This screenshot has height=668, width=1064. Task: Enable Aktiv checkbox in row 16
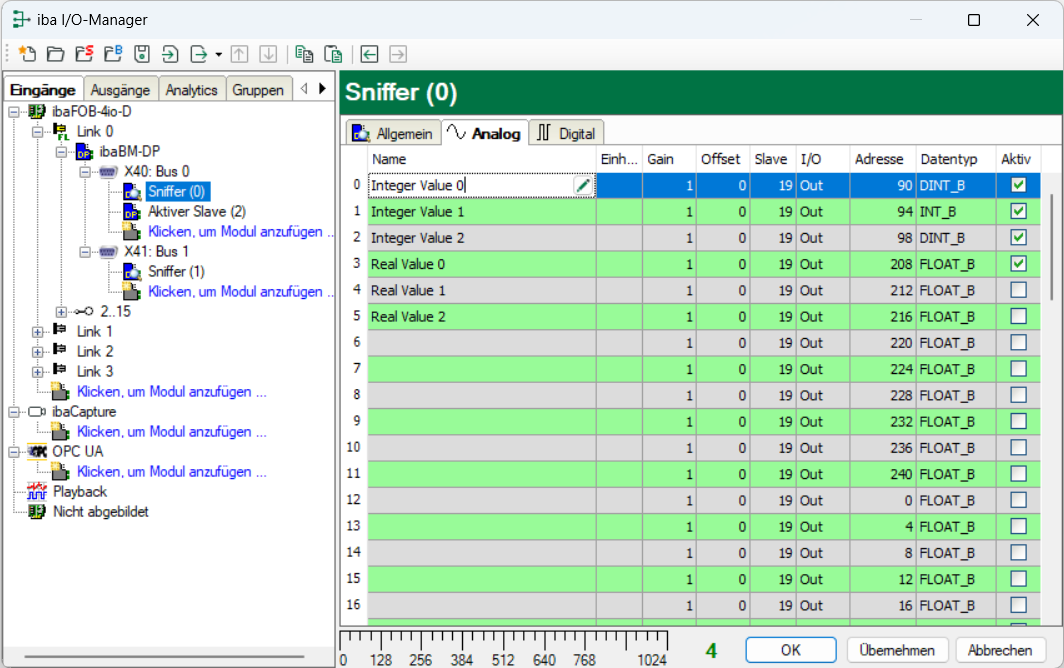coord(1018,605)
